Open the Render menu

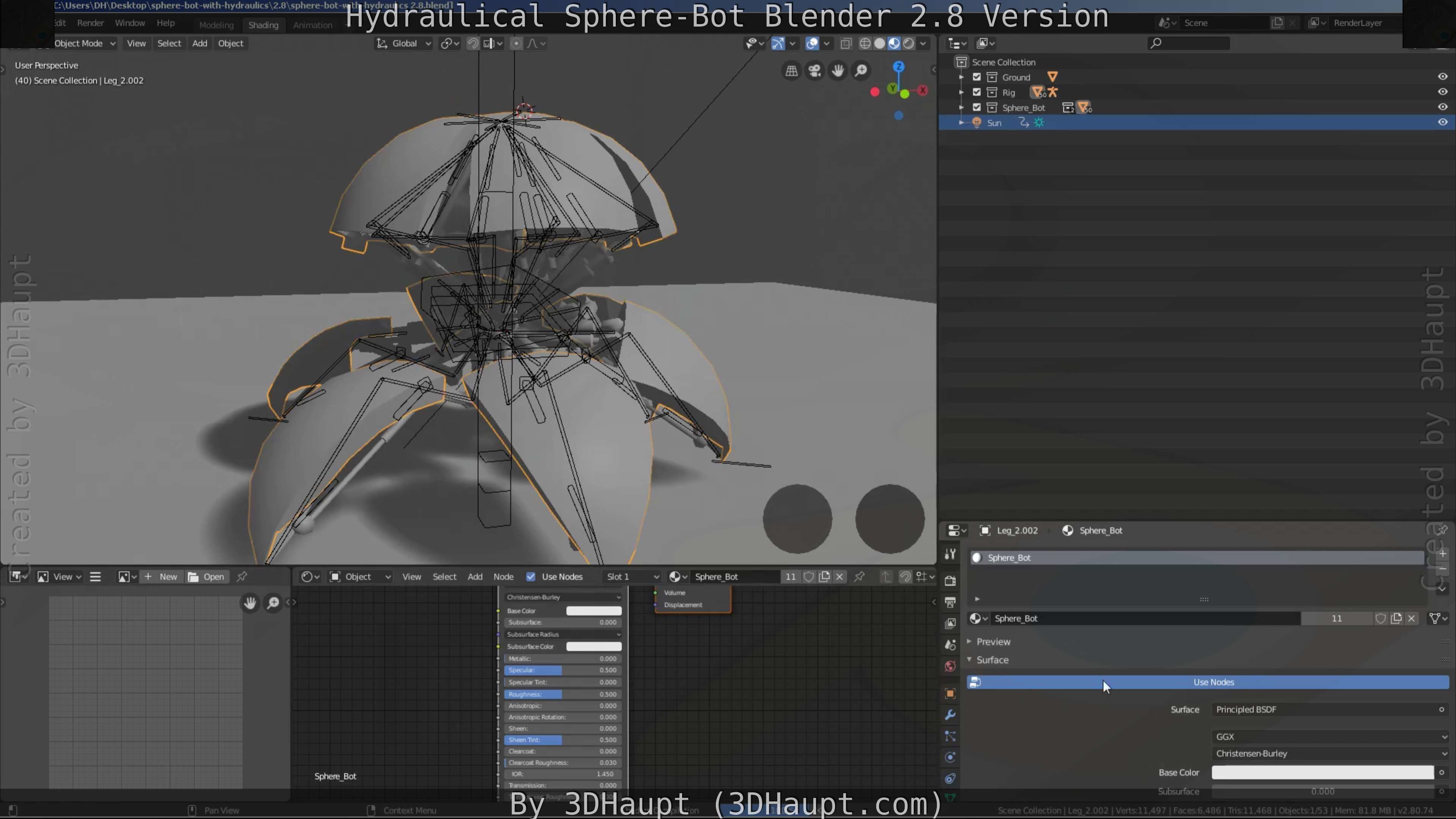pyautogui.click(x=91, y=23)
